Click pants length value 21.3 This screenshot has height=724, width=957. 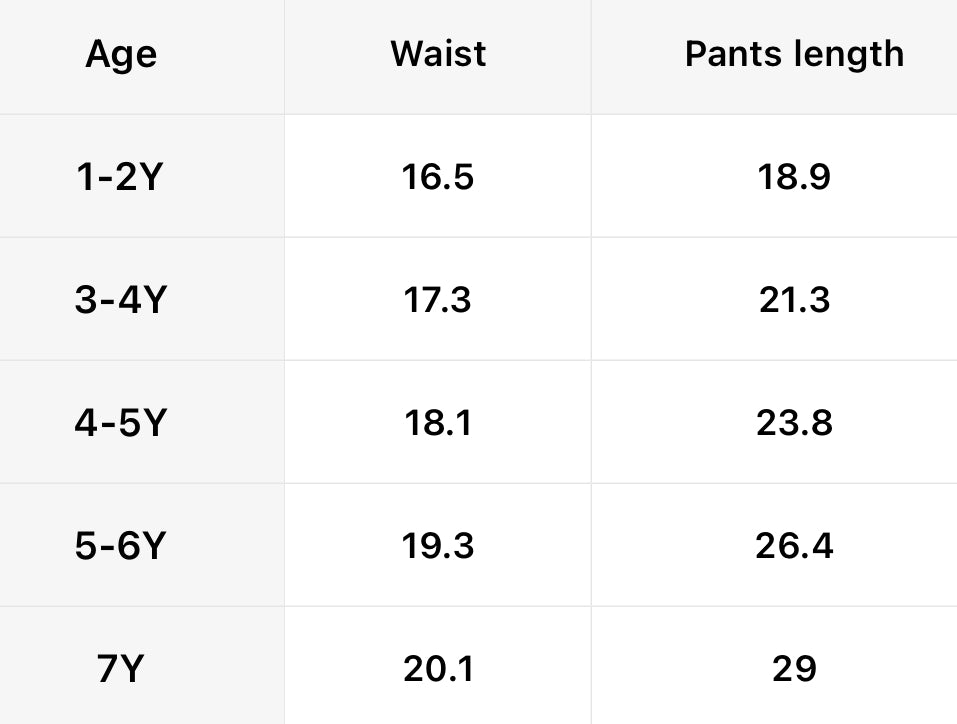click(794, 300)
